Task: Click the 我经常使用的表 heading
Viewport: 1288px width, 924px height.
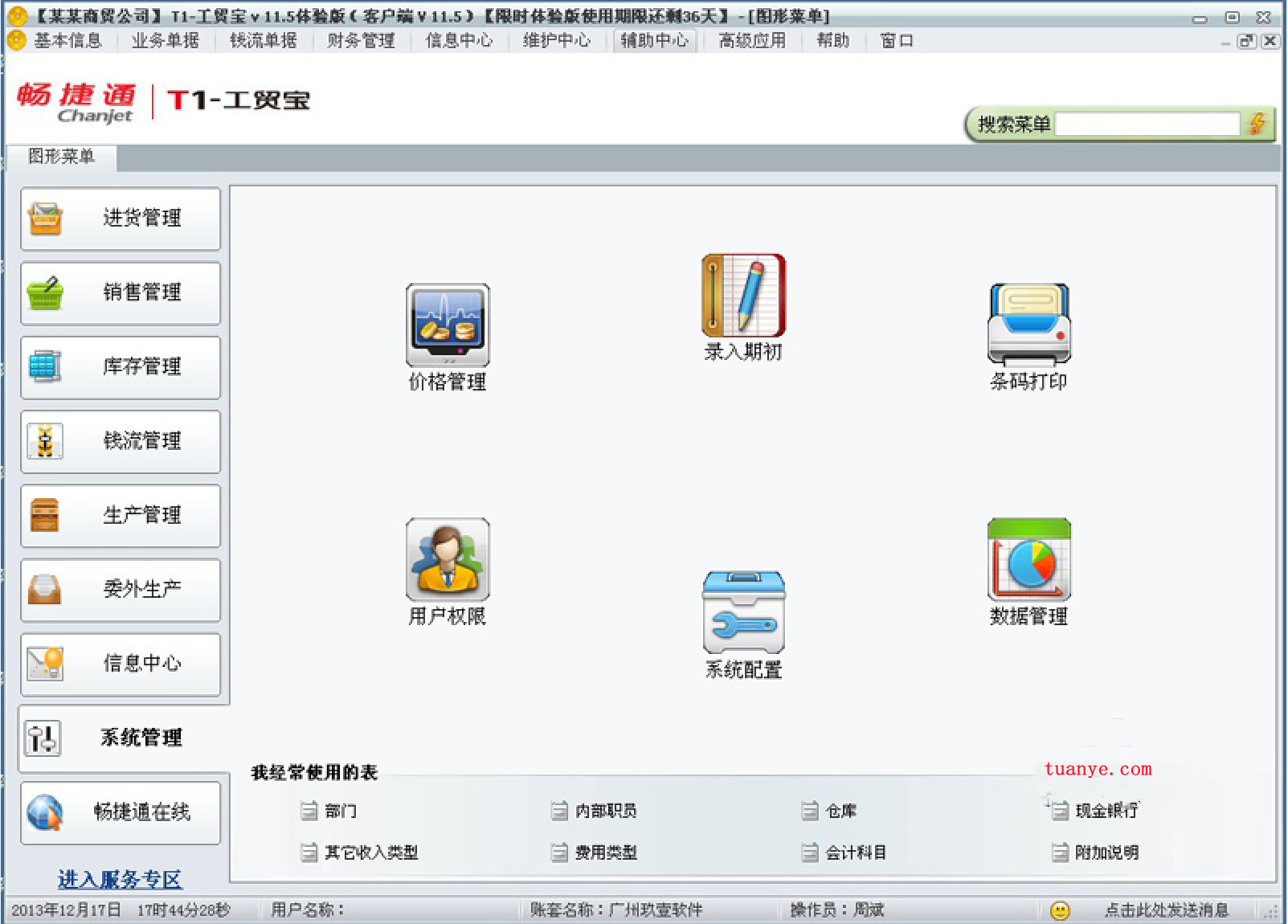Action: coord(314,773)
